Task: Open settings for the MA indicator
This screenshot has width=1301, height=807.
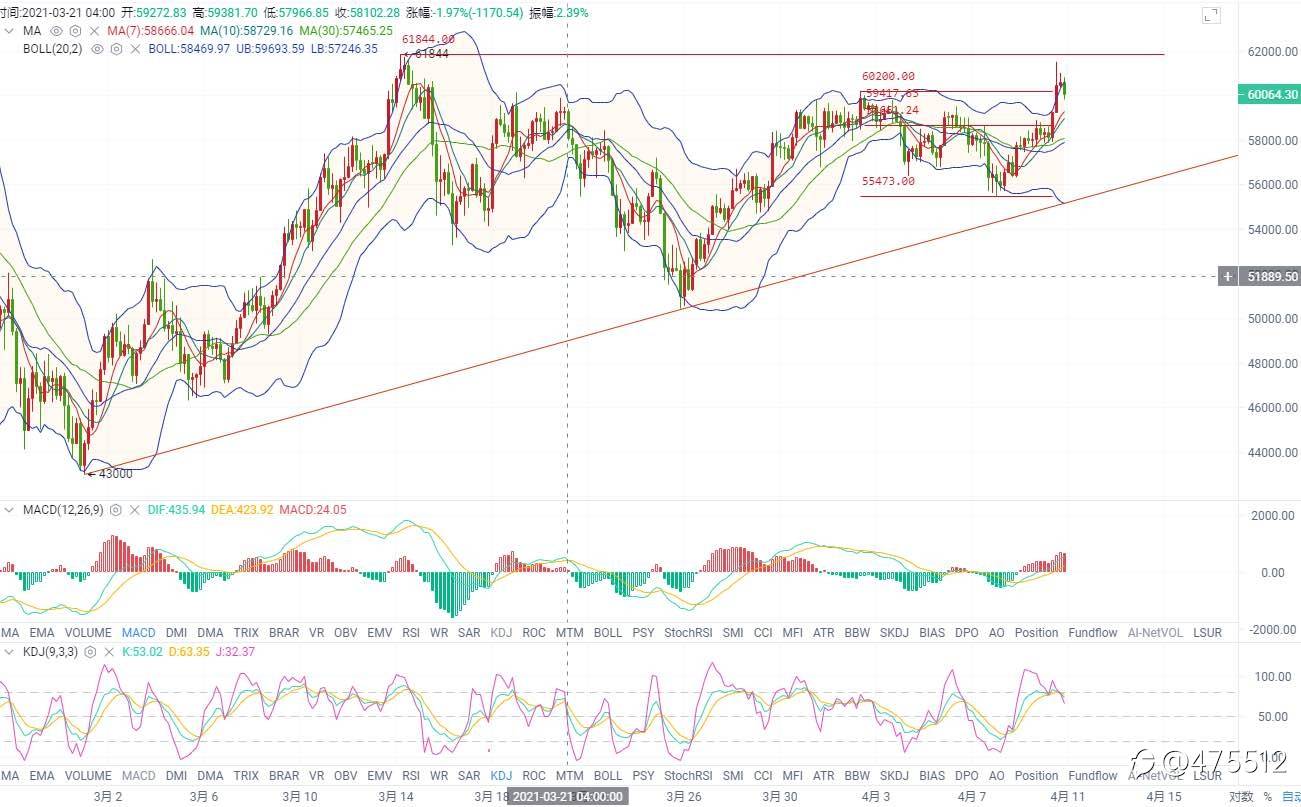Action: click(74, 31)
